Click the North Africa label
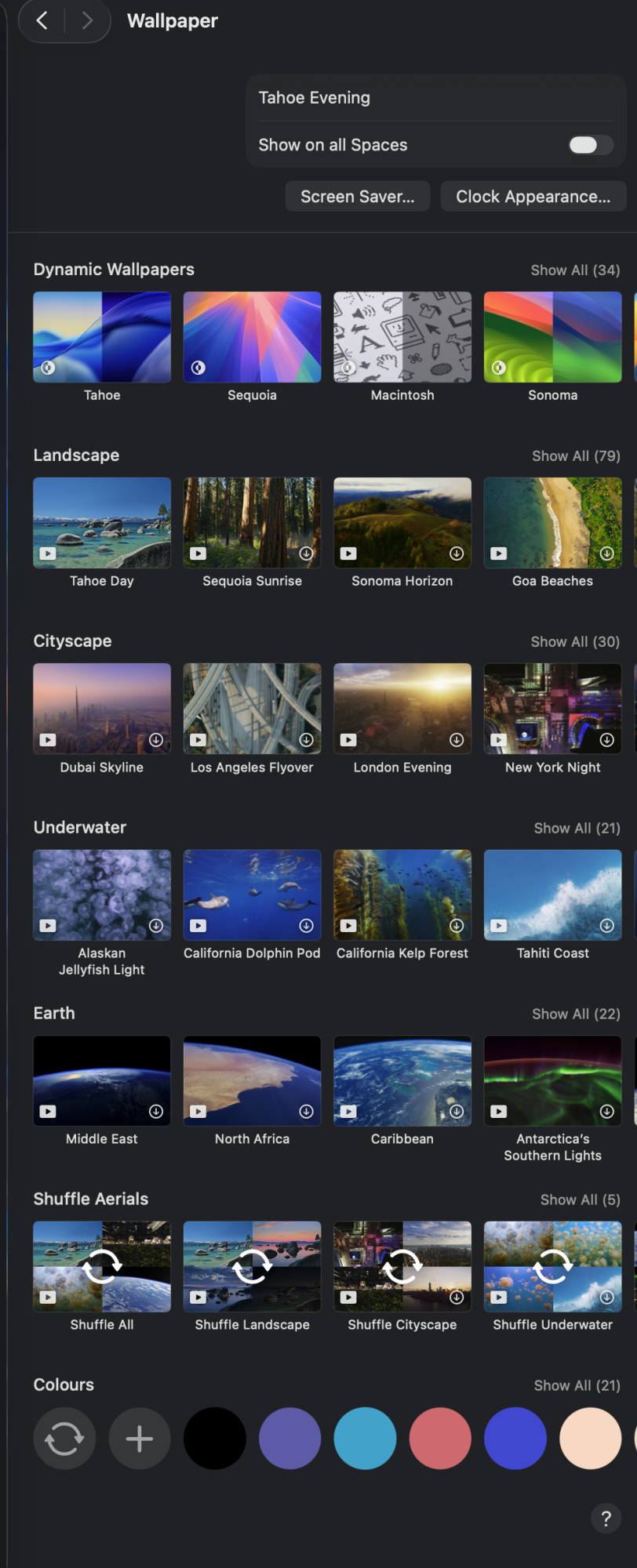Viewport: 637px width, 1568px height. coord(252,1139)
